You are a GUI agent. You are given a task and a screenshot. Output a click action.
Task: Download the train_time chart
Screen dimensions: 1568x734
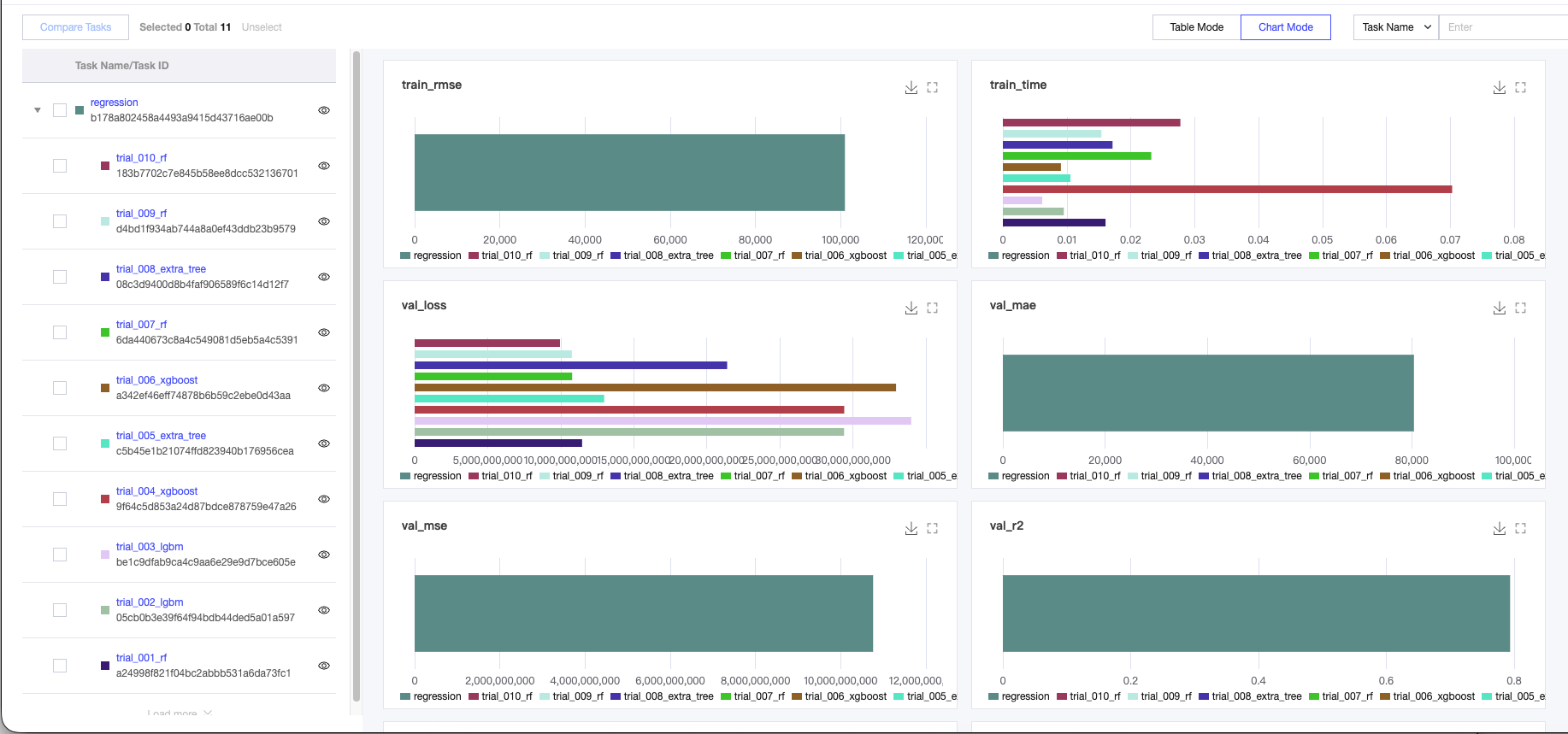pos(1500,87)
